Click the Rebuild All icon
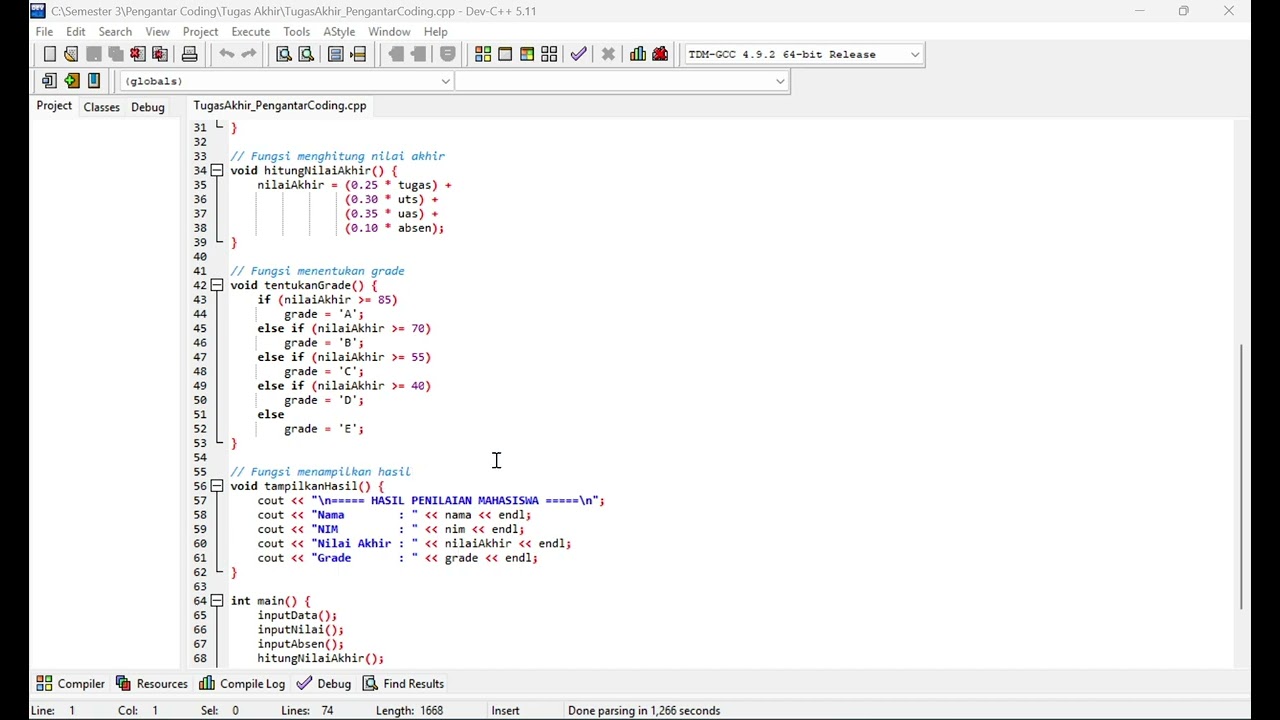 coord(549,54)
